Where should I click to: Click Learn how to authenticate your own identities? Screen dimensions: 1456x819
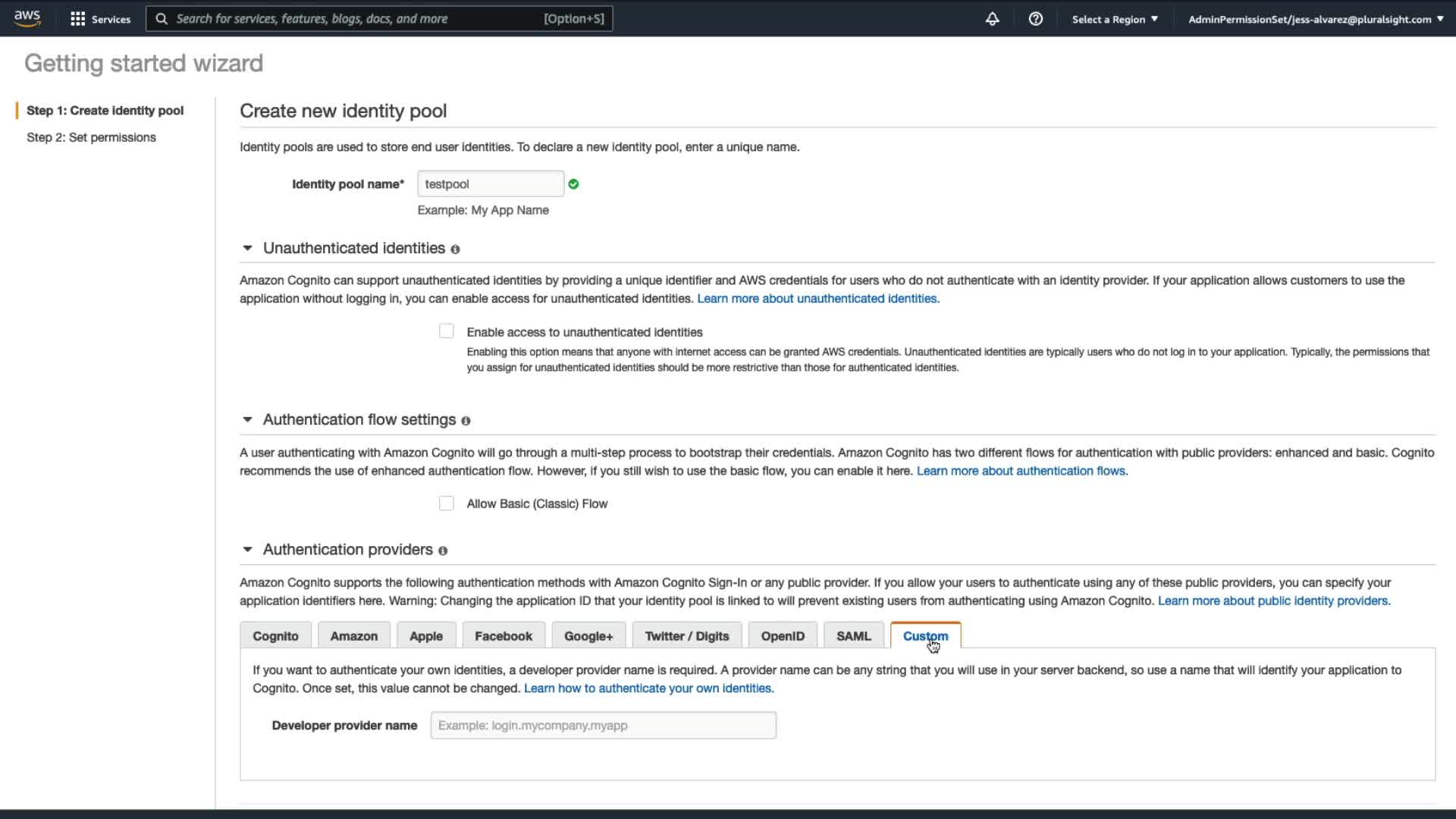[648, 689]
